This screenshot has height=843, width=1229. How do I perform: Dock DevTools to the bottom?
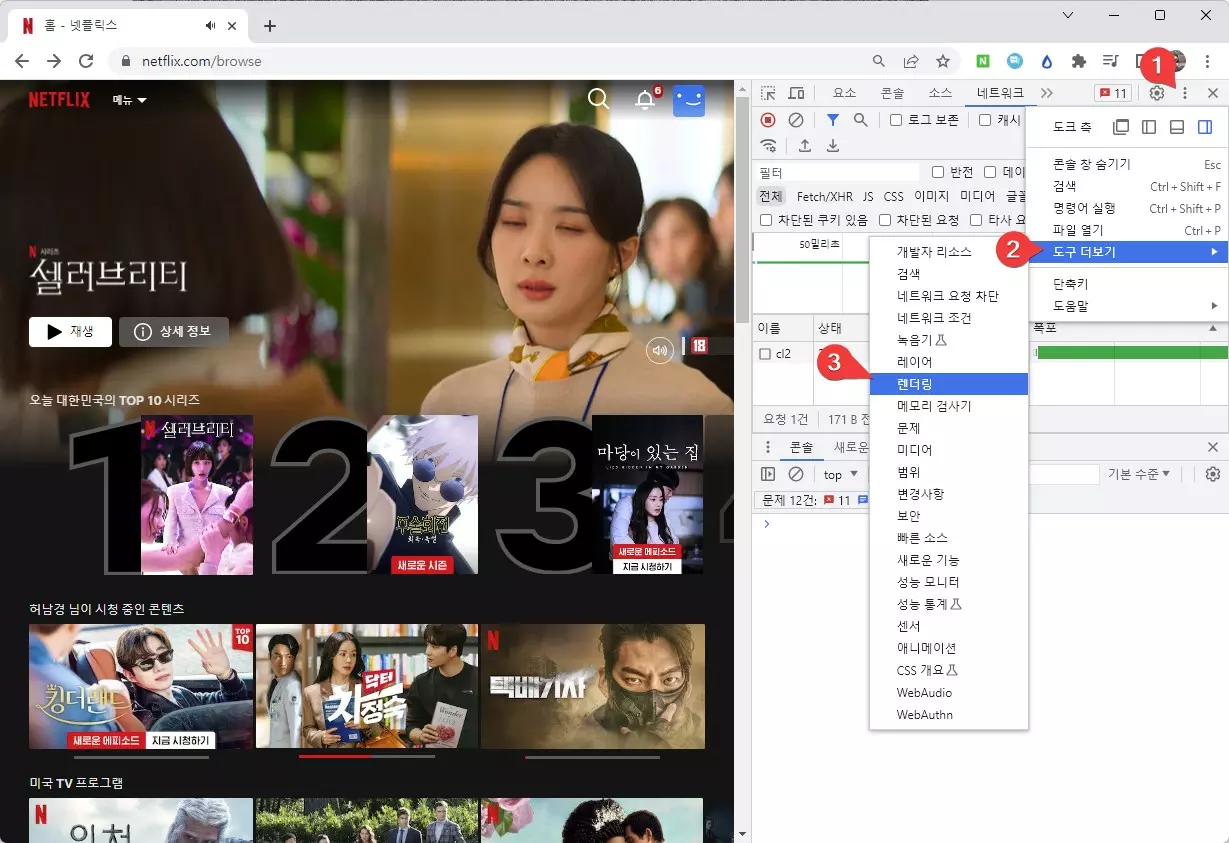1177,127
